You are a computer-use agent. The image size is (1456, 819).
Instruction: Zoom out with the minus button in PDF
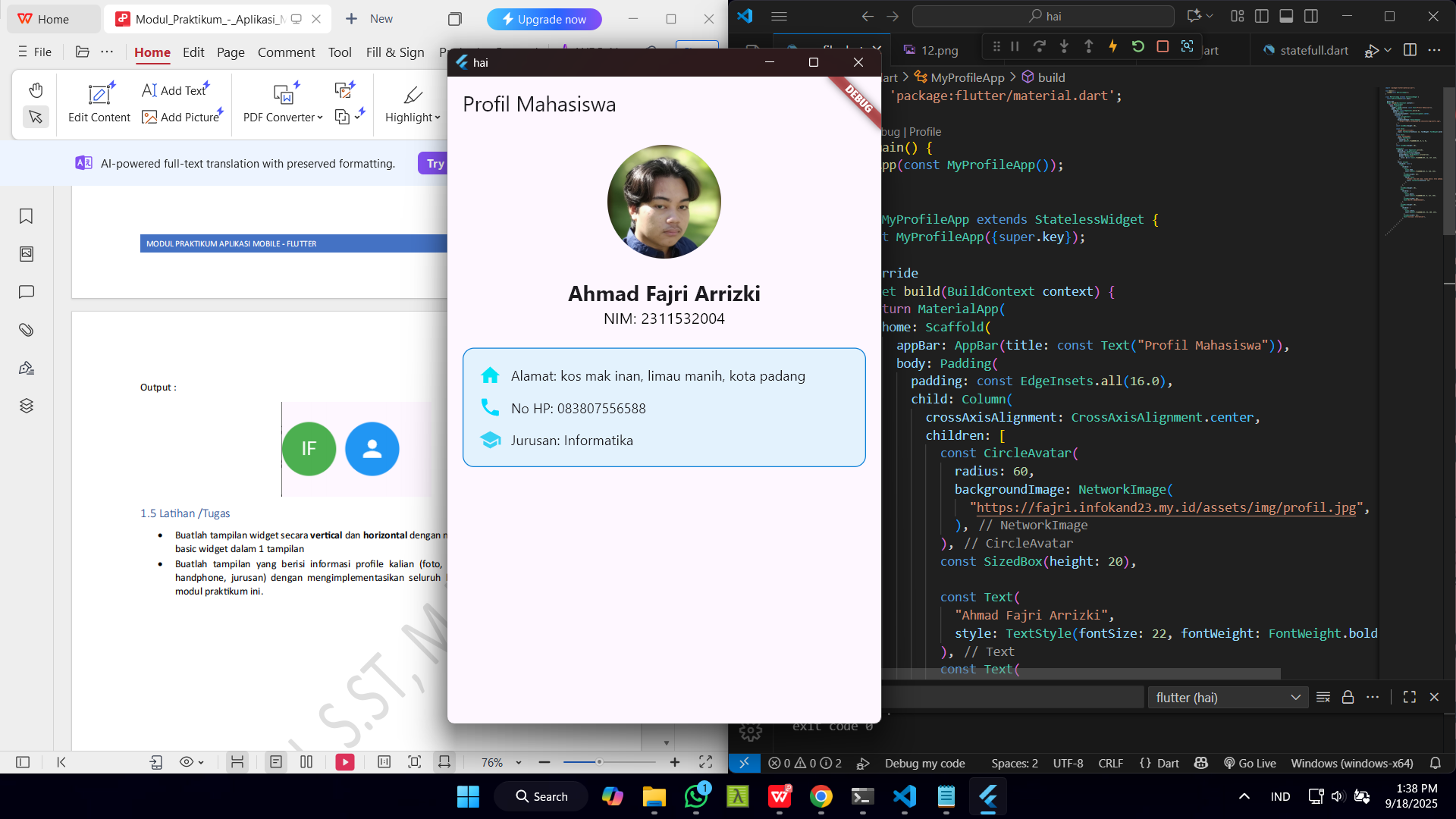pyautogui.click(x=544, y=762)
